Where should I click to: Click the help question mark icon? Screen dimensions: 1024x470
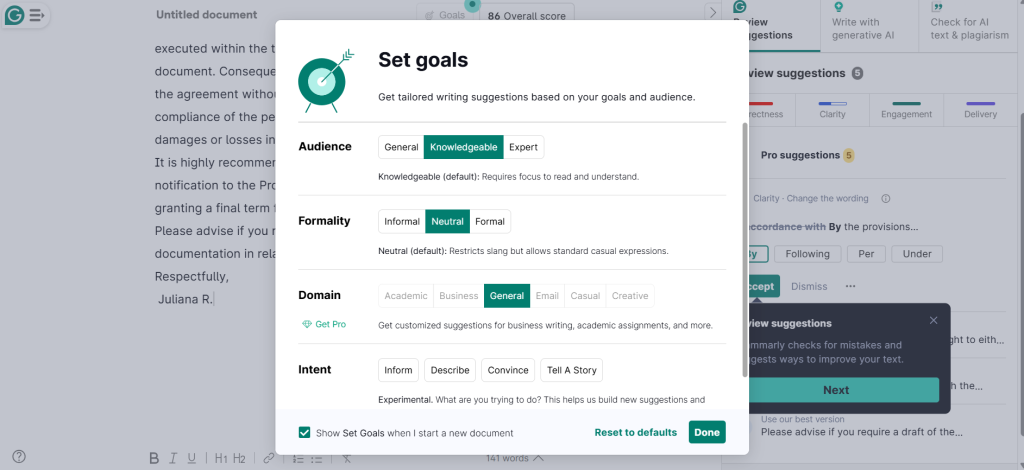(x=18, y=457)
